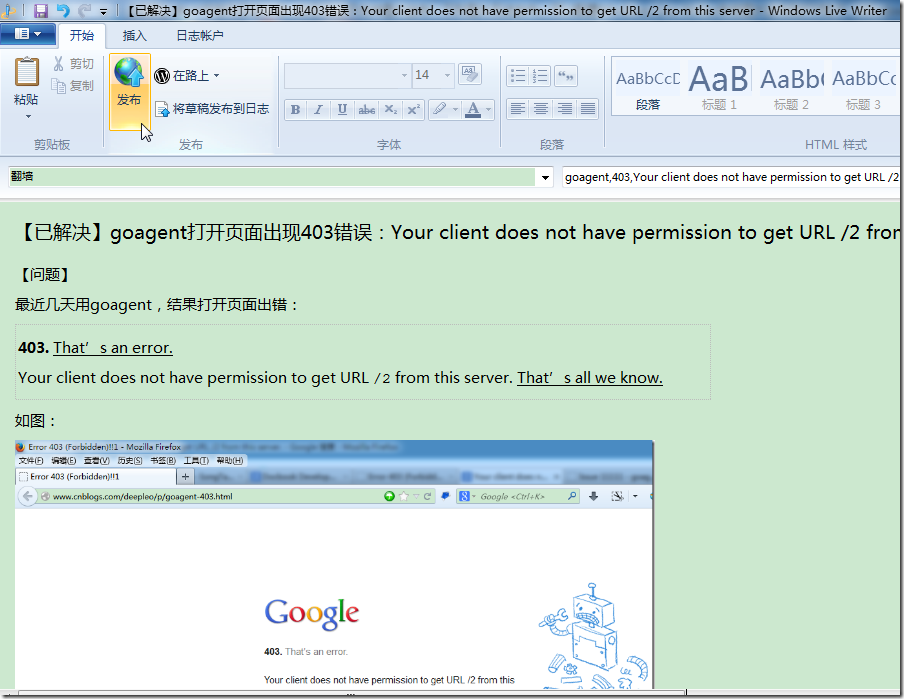Click the Undo arrow in title bar
Screen dimensions: 904x699
pyautogui.click(x=63, y=10)
